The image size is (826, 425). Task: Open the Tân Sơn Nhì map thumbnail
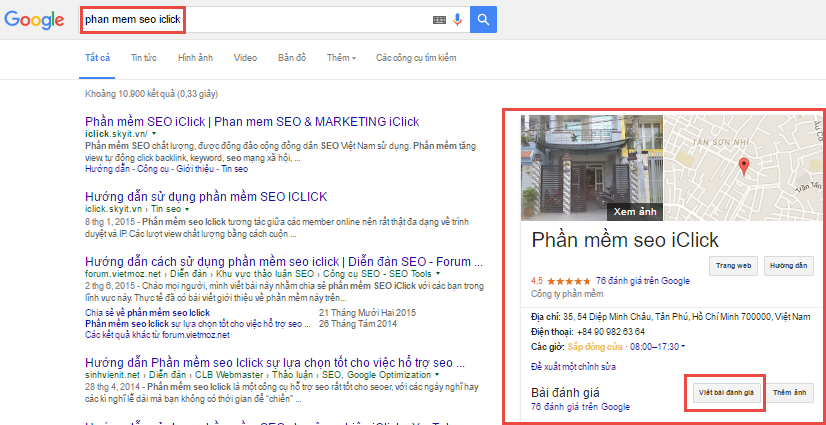(742, 167)
